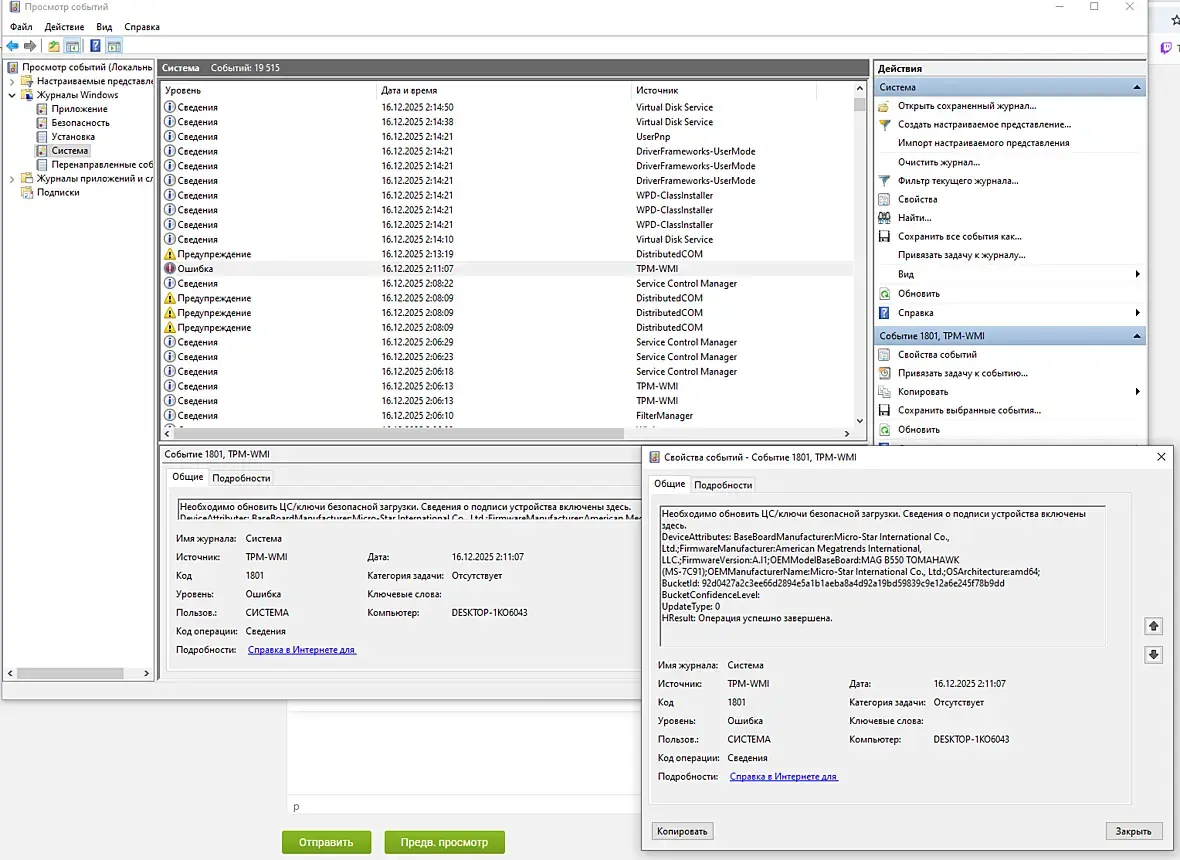The image size is (1180, 860).
Task: Open Справка в Интернете link in dialog
Action: coord(783,776)
